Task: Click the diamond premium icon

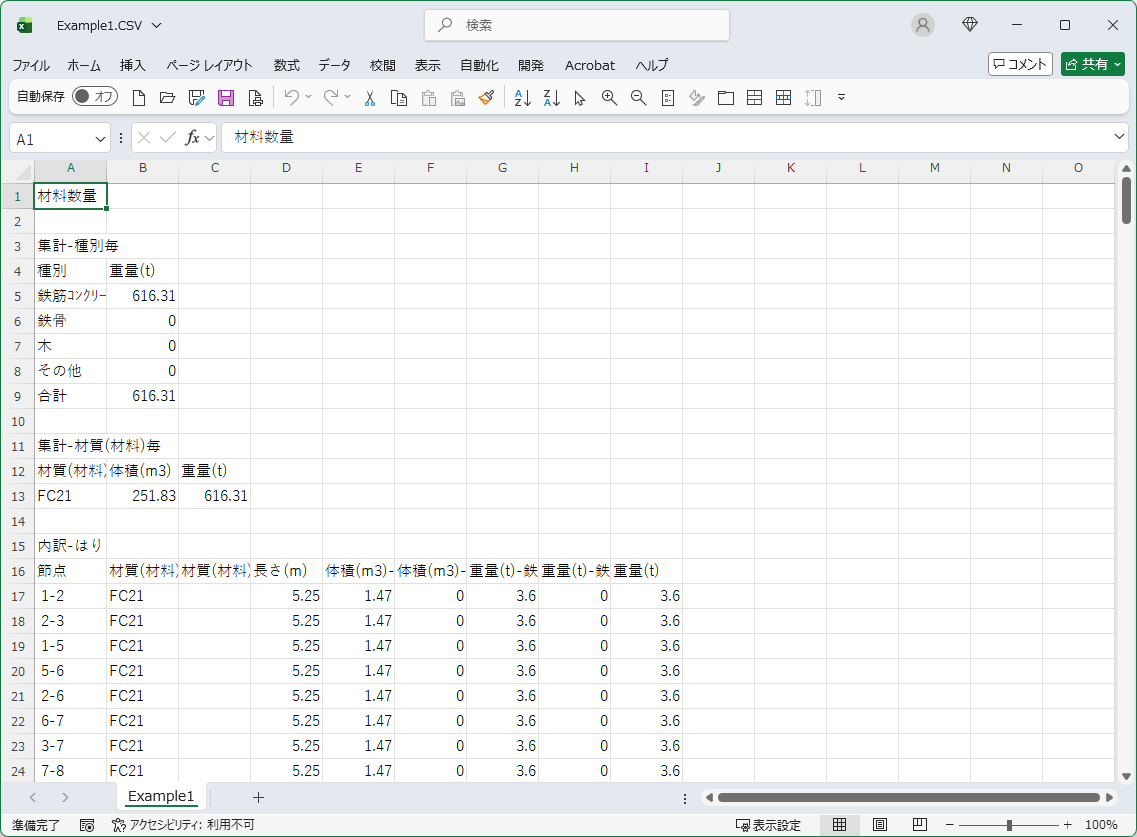Action: point(969,25)
